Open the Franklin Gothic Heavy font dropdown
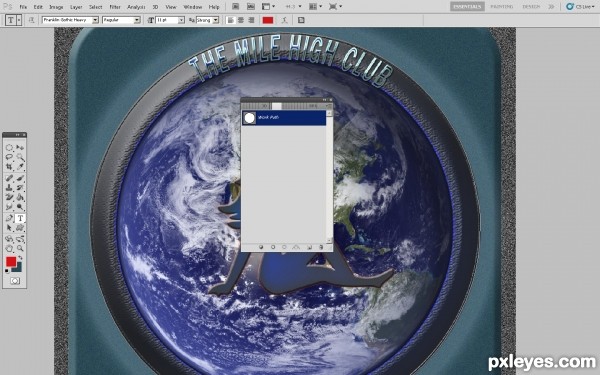The width and height of the screenshot is (600, 375). (95, 20)
